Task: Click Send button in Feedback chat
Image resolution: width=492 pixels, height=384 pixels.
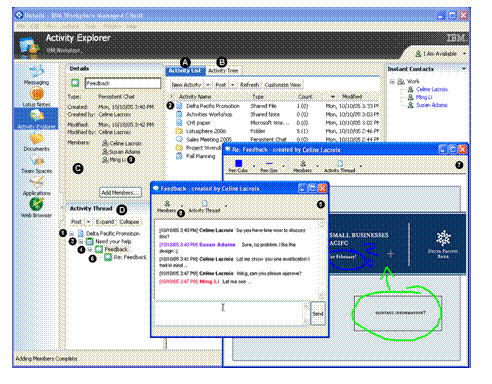Action: coord(318,313)
